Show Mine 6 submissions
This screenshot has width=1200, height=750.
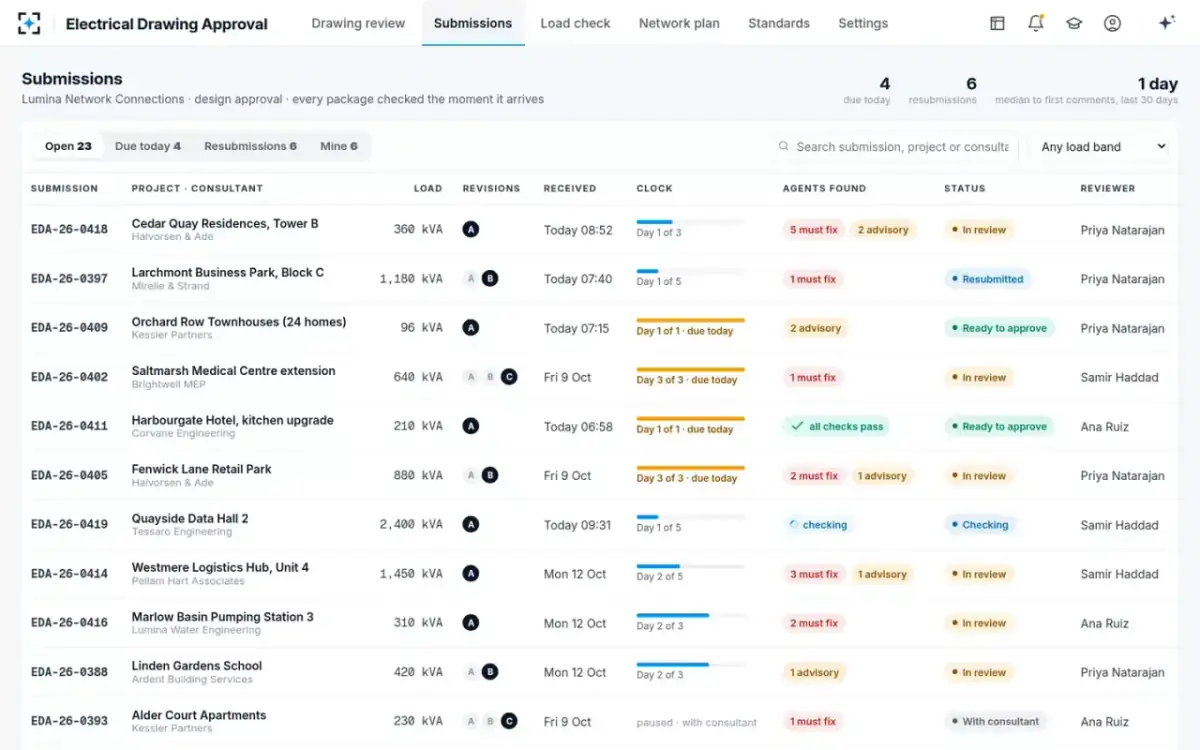click(338, 146)
